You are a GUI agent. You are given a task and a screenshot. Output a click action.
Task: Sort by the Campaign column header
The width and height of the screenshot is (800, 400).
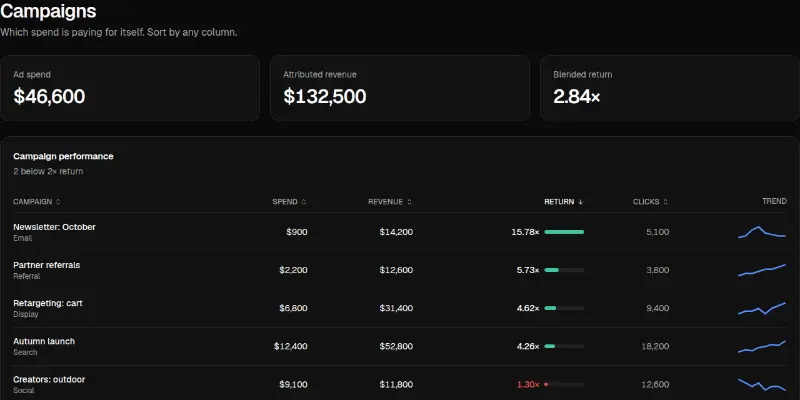(x=37, y=202)
